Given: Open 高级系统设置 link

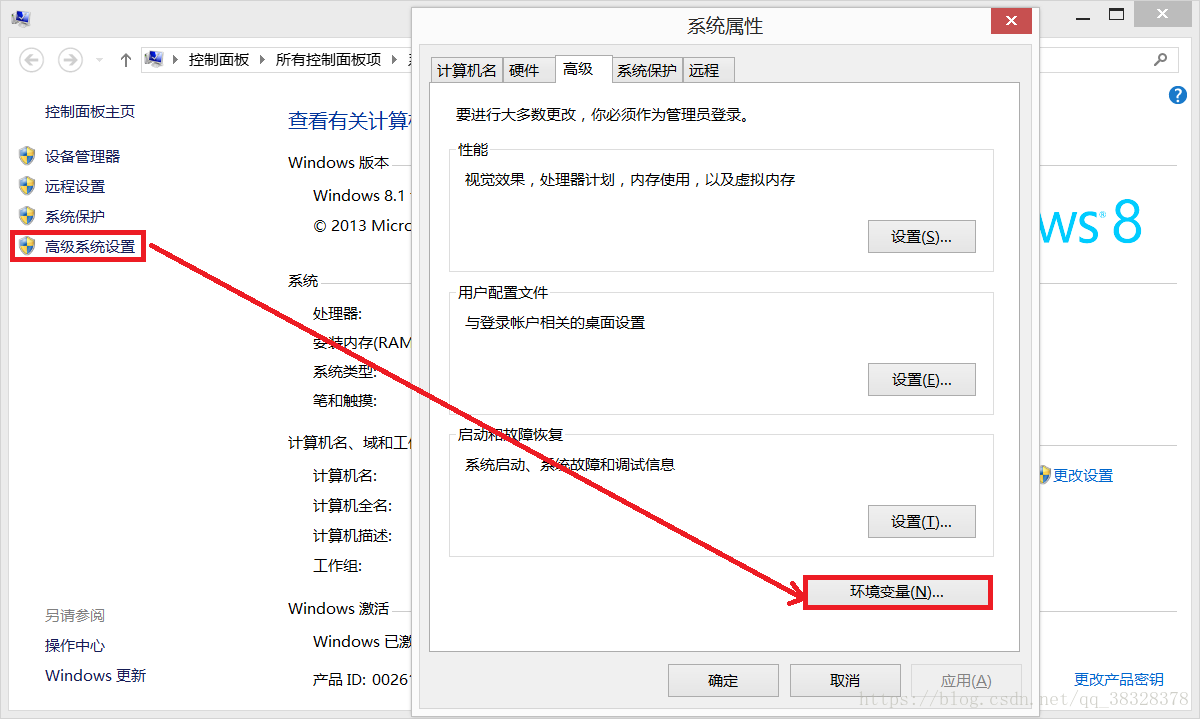Looking at the screenshot, I should click(90, 246).
